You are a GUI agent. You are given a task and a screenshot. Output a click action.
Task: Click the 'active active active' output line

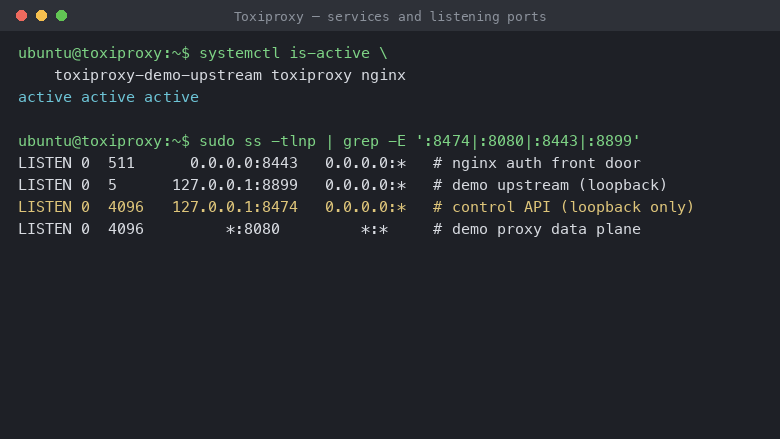pyautogui.click(x=108, y=97)
